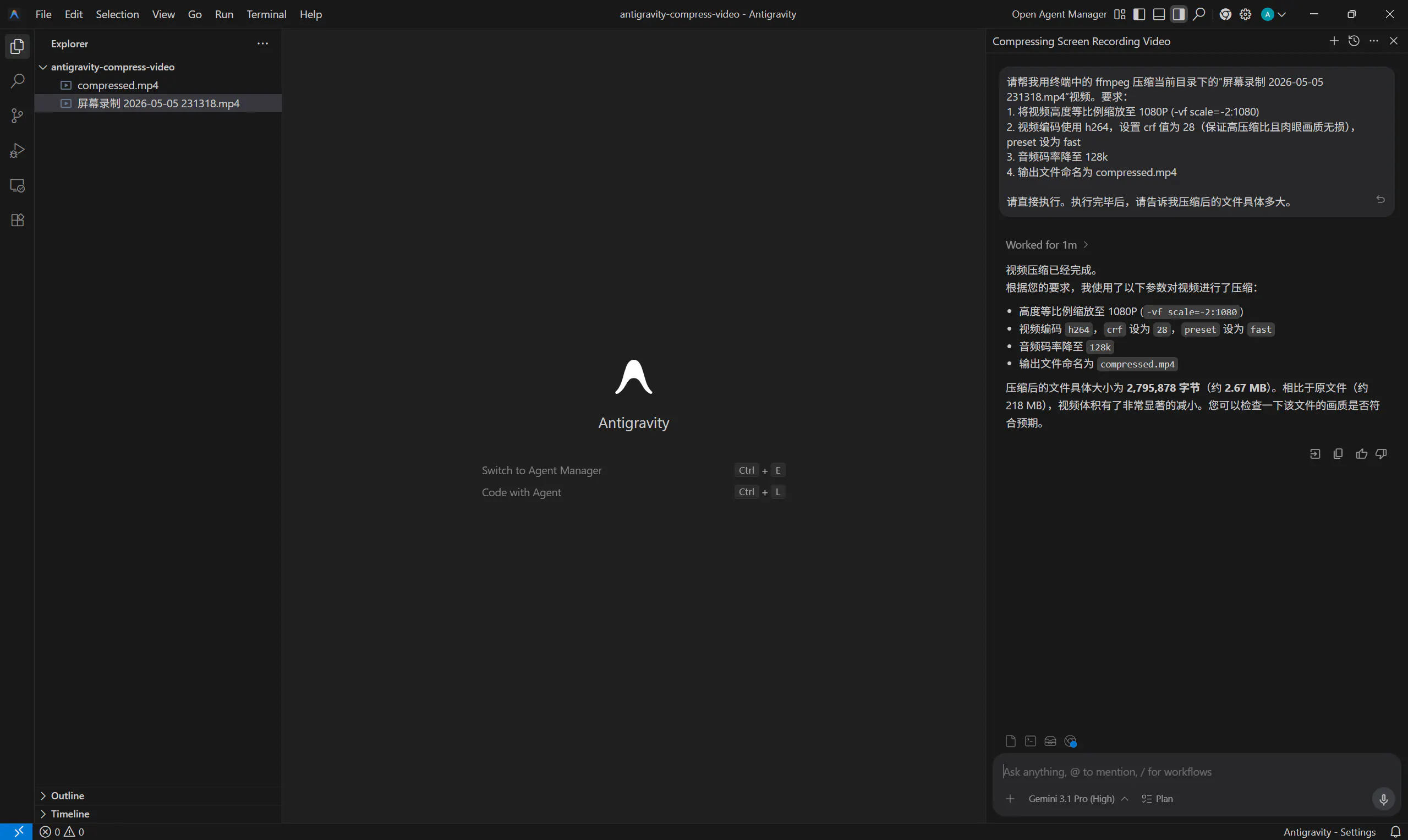Click the microphone voice input button
The height and width of the screenshot is (840, 1408).
(1383, 799)
